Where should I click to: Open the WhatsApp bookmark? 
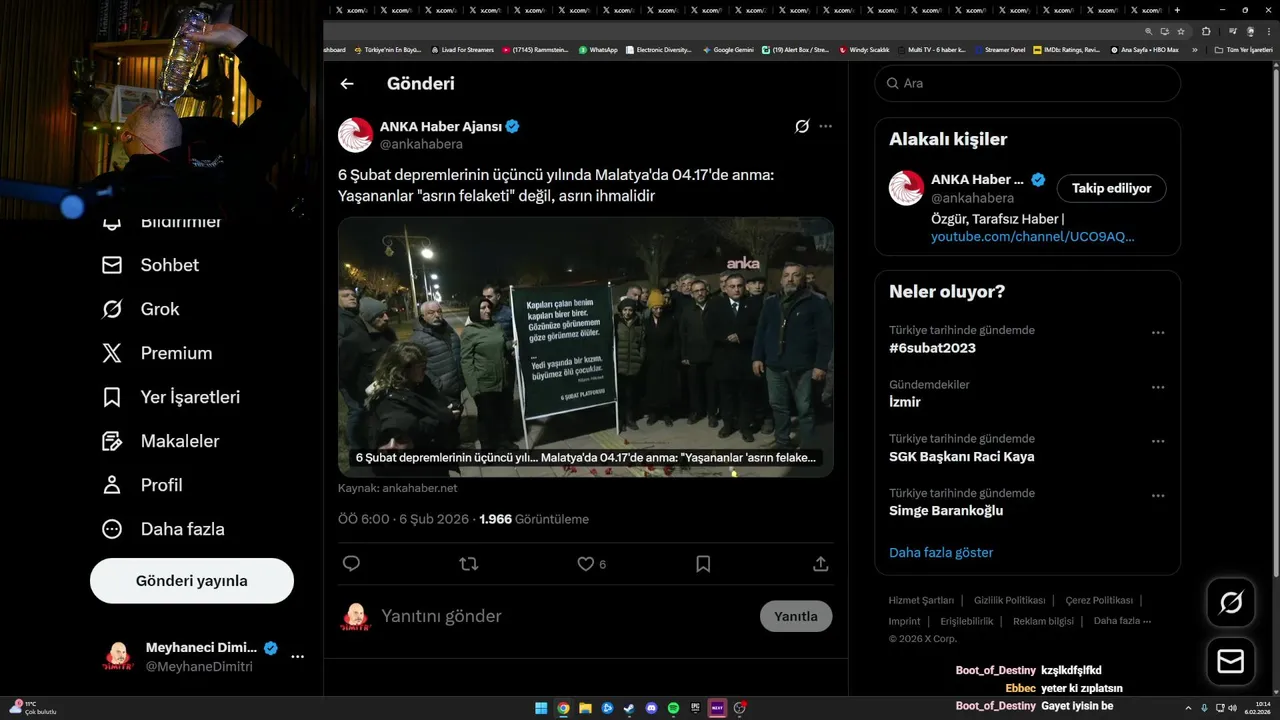[598, 50]
